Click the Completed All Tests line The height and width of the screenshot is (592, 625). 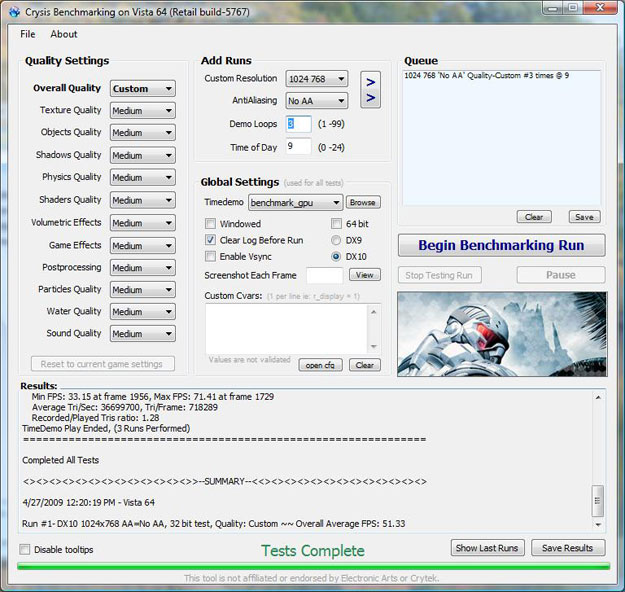(60, 460)
